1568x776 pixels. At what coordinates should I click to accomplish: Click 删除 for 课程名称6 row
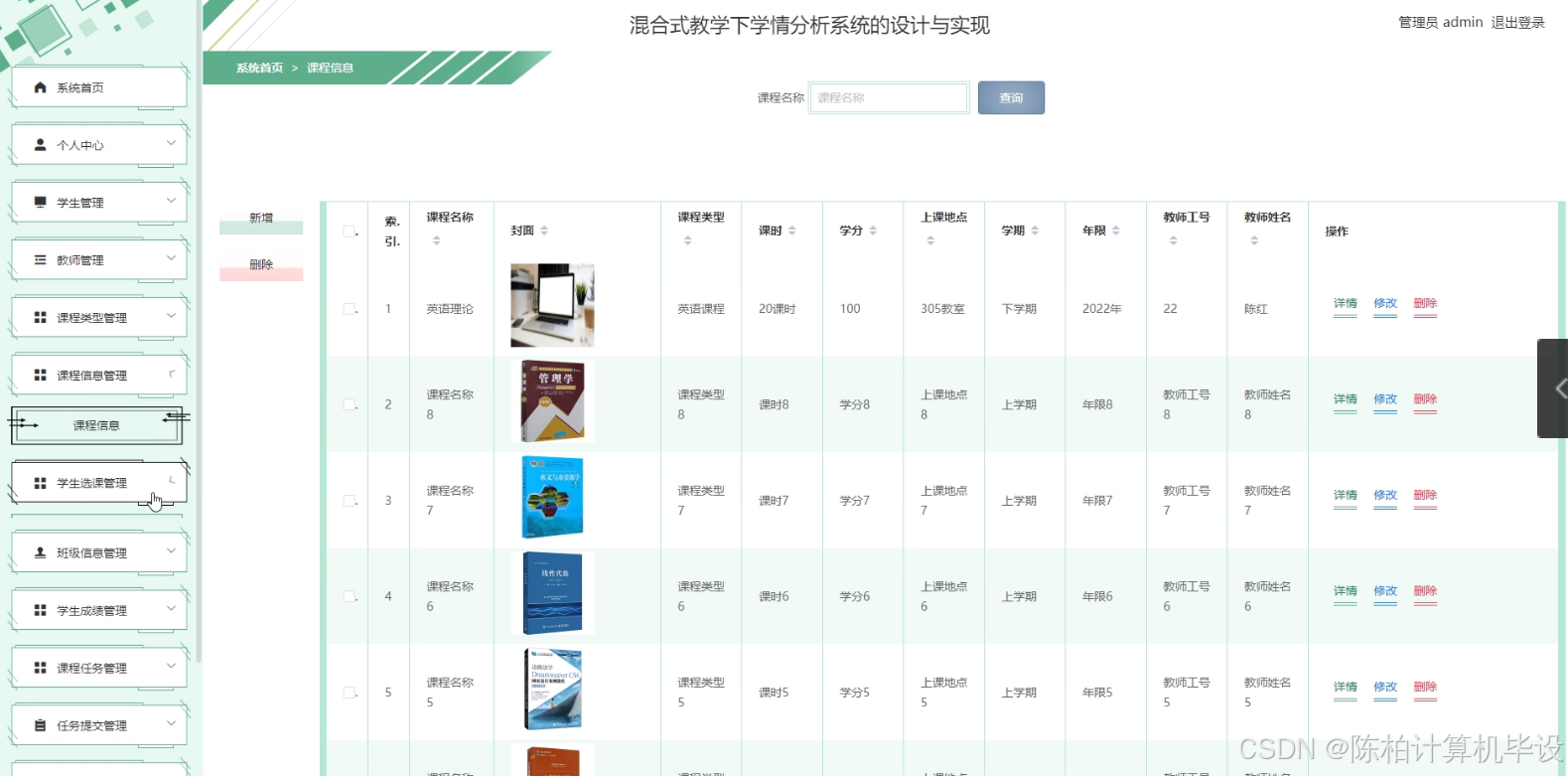[1425, 591]
